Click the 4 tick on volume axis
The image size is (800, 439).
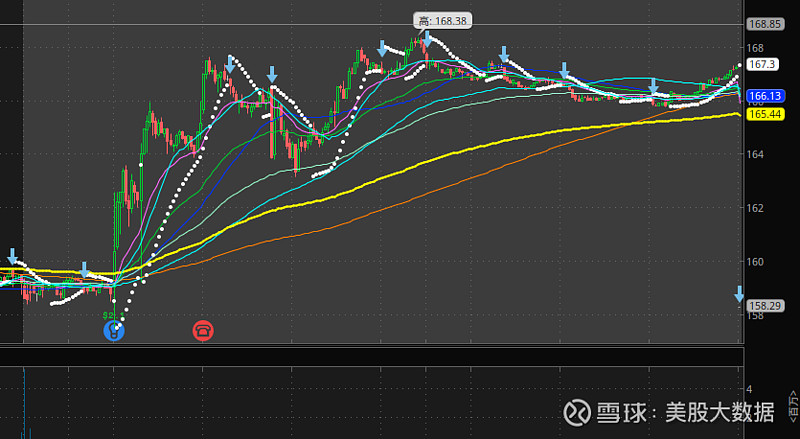click(x=748, y=389)
